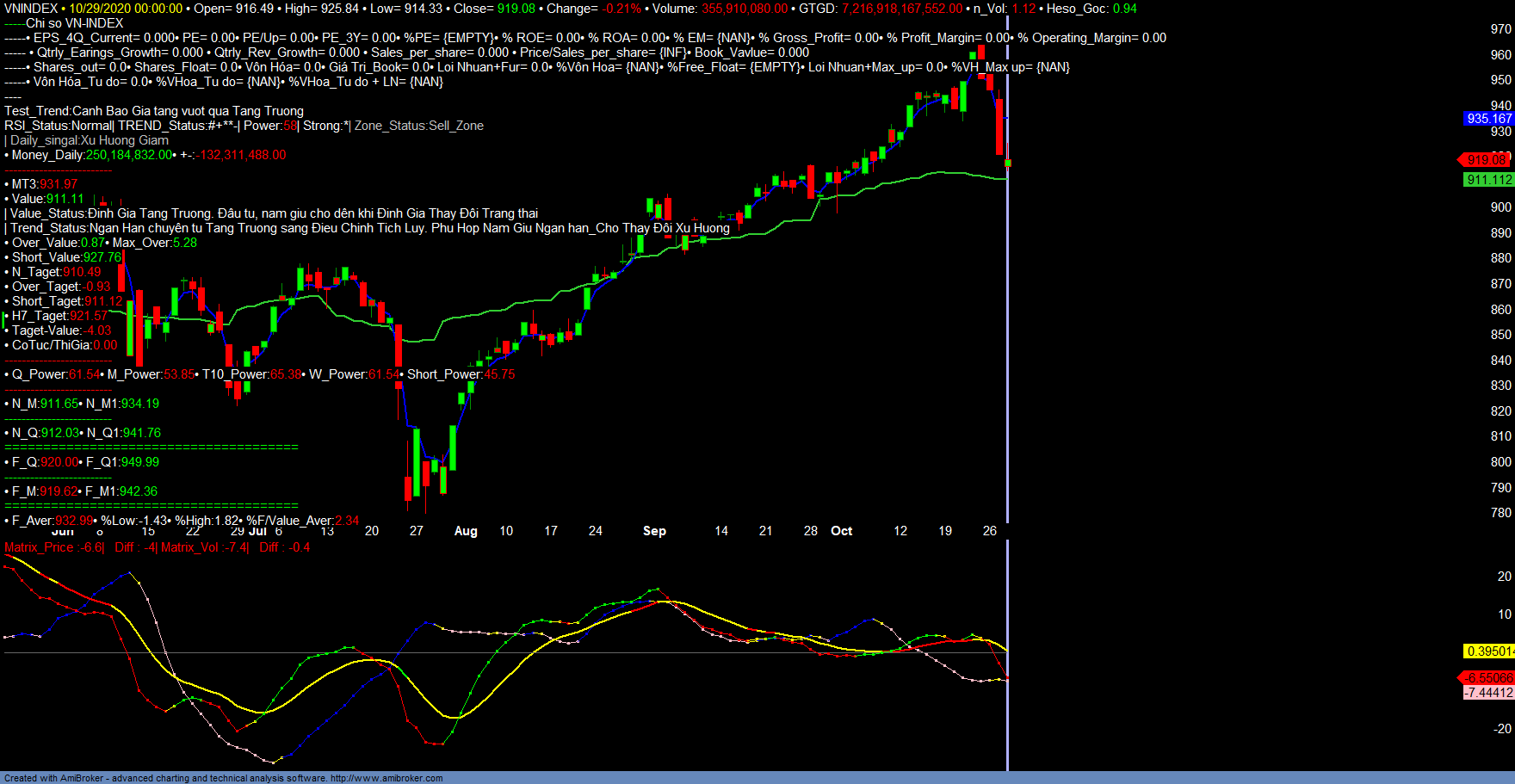Click the -20 tick on indicator axis

[x=1502, y=729]
